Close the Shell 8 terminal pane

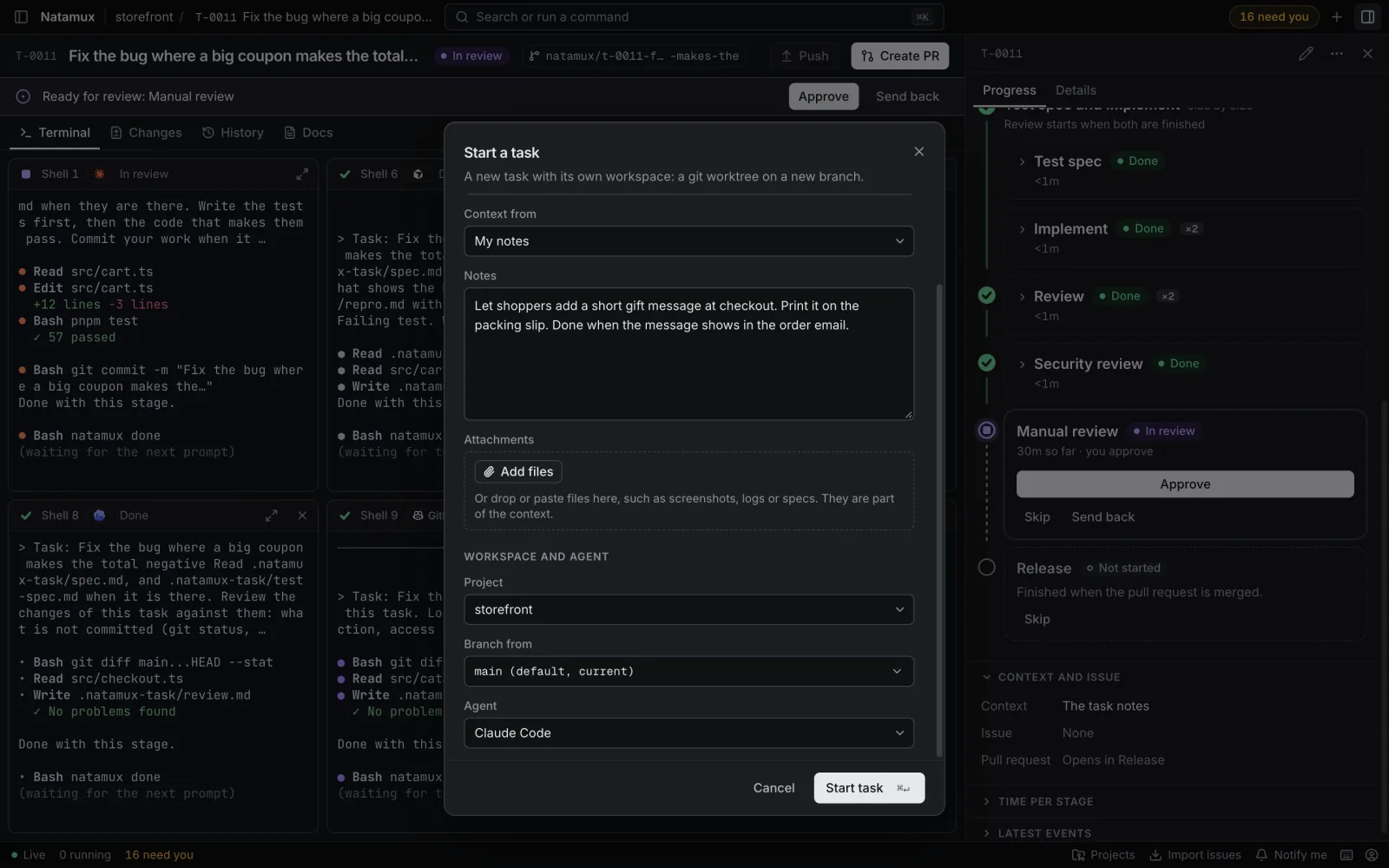coord(302,516)
